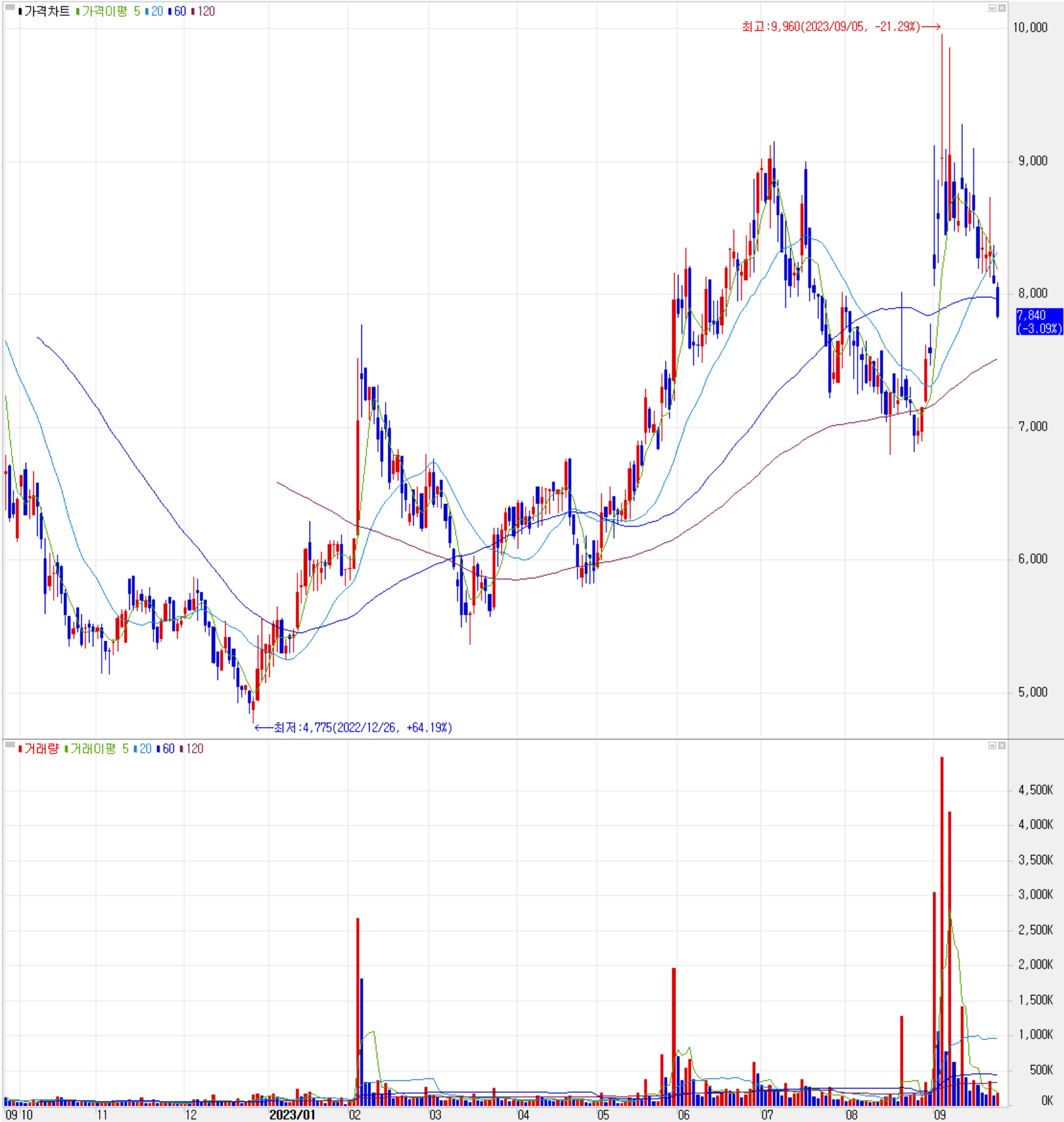Select the price 120-day moving average label

(207, 12)
